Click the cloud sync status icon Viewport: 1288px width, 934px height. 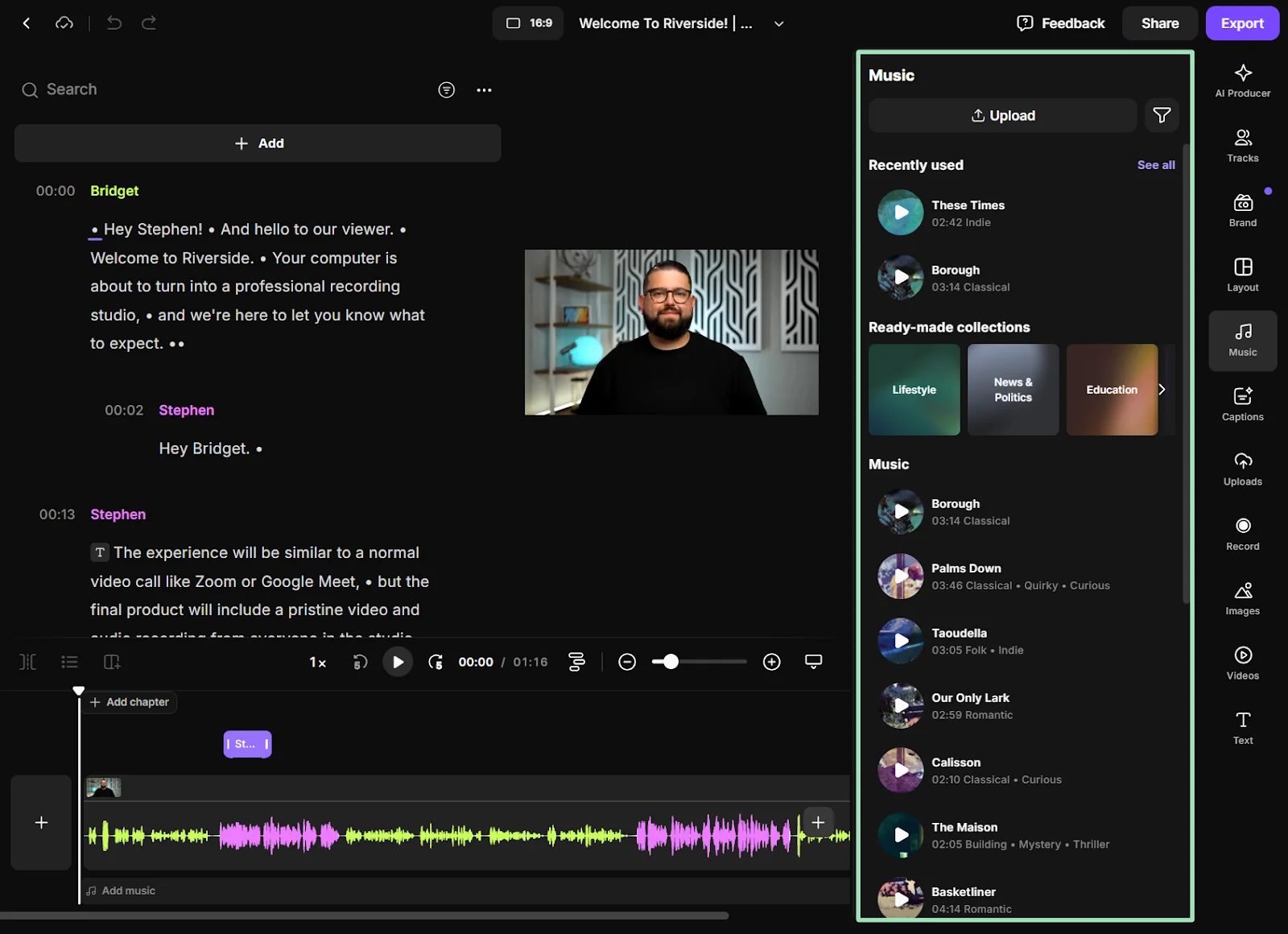(64, 23)
